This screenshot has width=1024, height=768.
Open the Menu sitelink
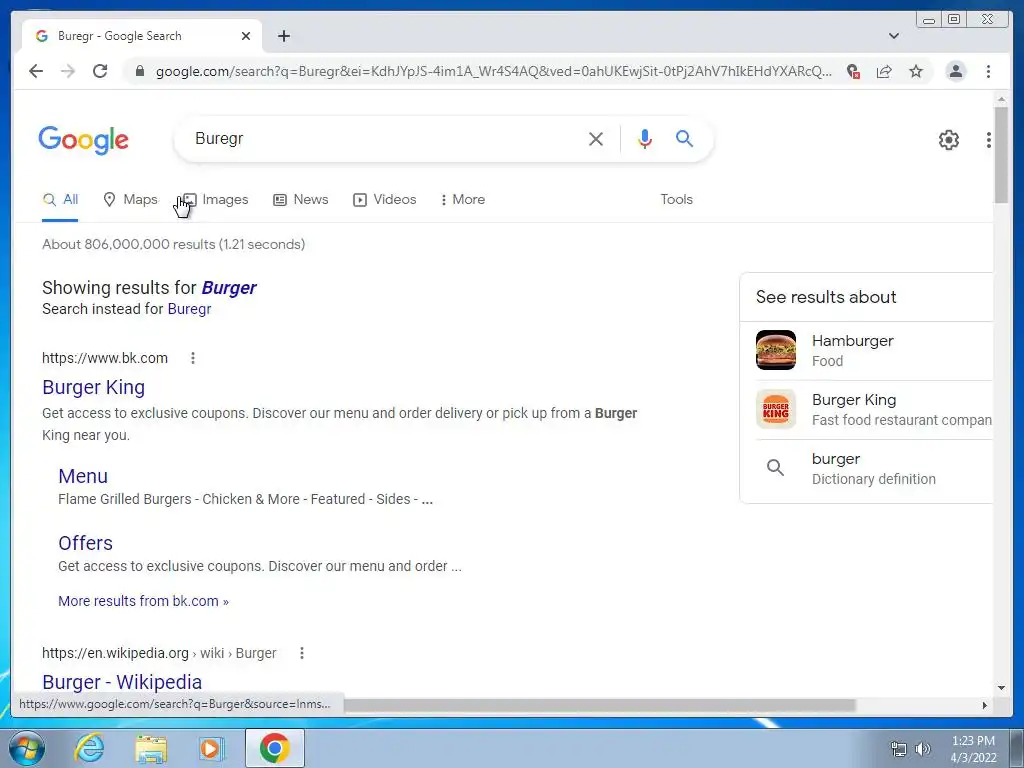83,476
